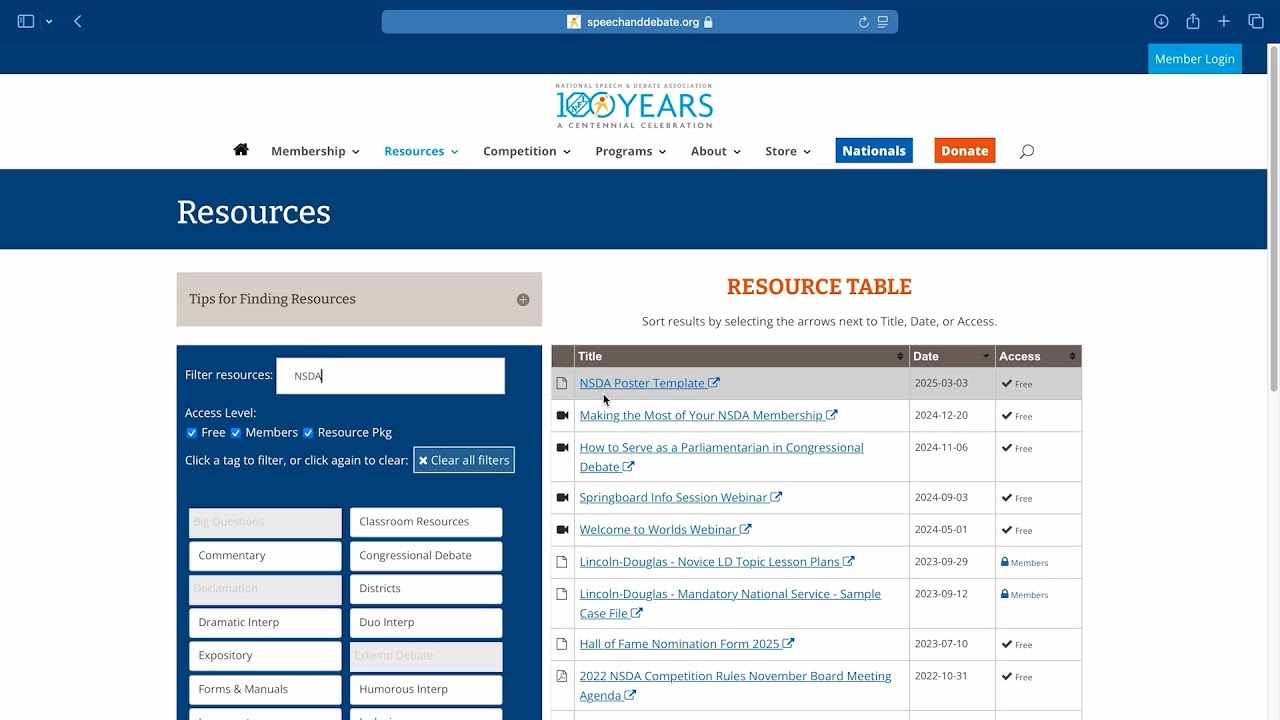Open the Competition dropdown menu
Screen dimensions: 1280x720
(527, 151)
